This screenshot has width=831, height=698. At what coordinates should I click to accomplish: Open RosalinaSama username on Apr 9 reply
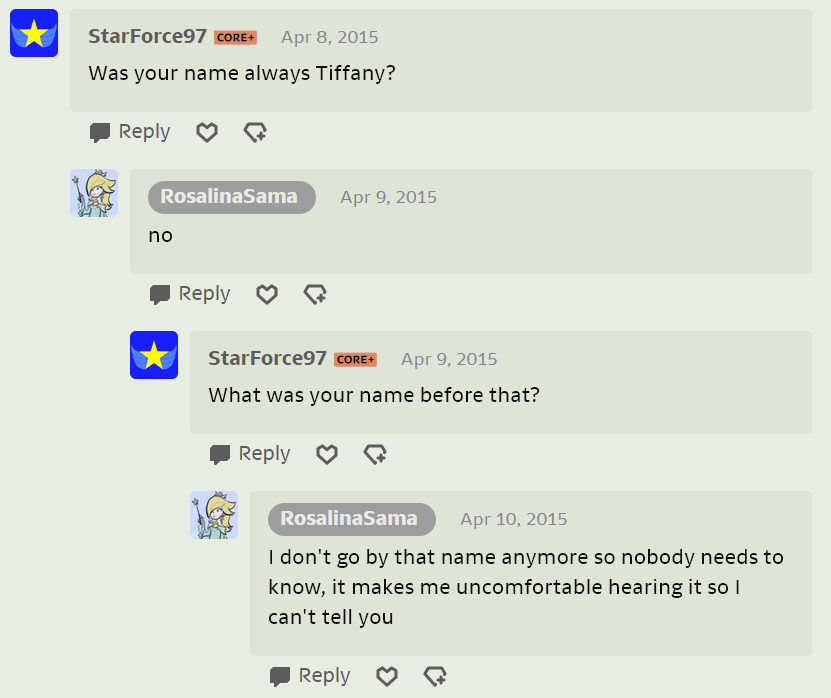[x=231, y=197]
